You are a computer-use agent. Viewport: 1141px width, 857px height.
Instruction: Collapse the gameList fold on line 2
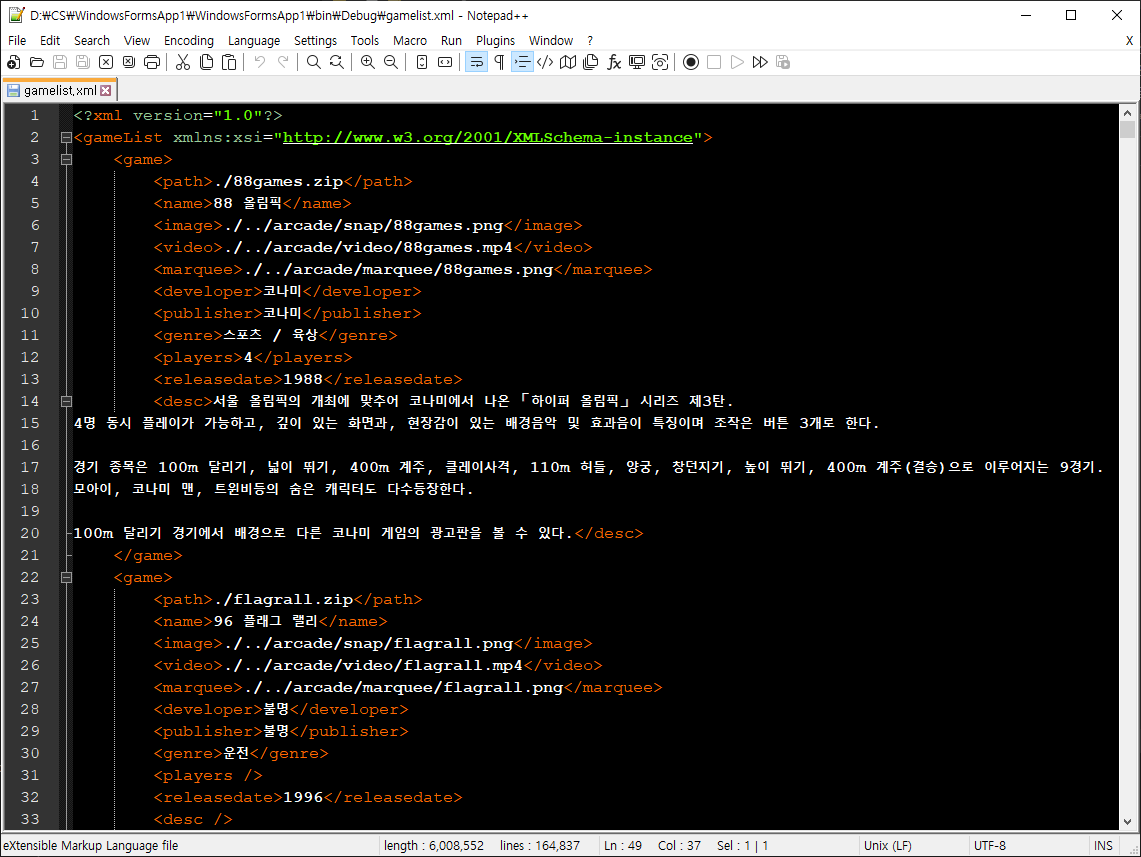tap(66, 137)
